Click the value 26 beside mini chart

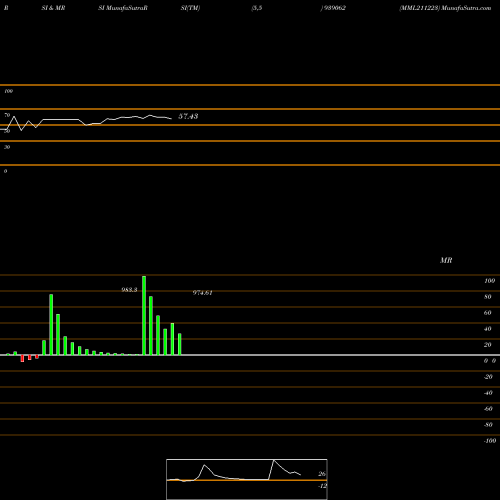pos(322,474)
